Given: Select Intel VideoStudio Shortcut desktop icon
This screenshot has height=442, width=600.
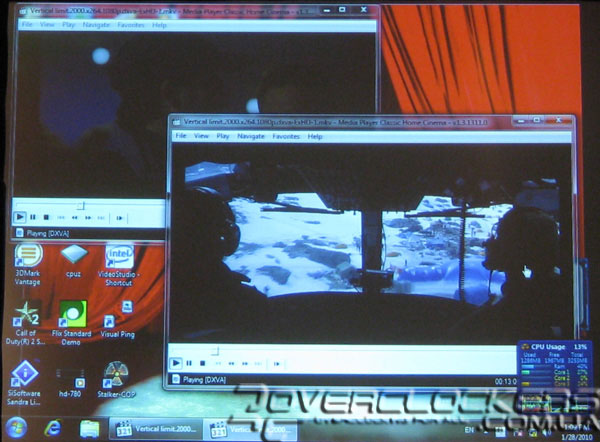Looking at the screenshot, I should pyautogui.click(x=119, y=265).
